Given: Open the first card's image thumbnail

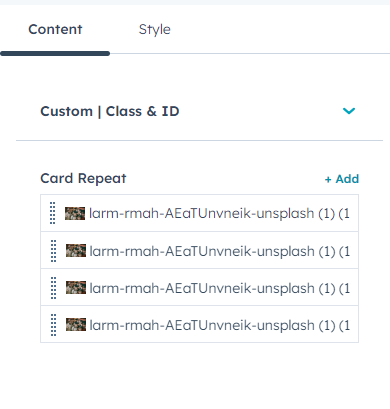Looking at the screenshot, I should (x=75, y=213).
